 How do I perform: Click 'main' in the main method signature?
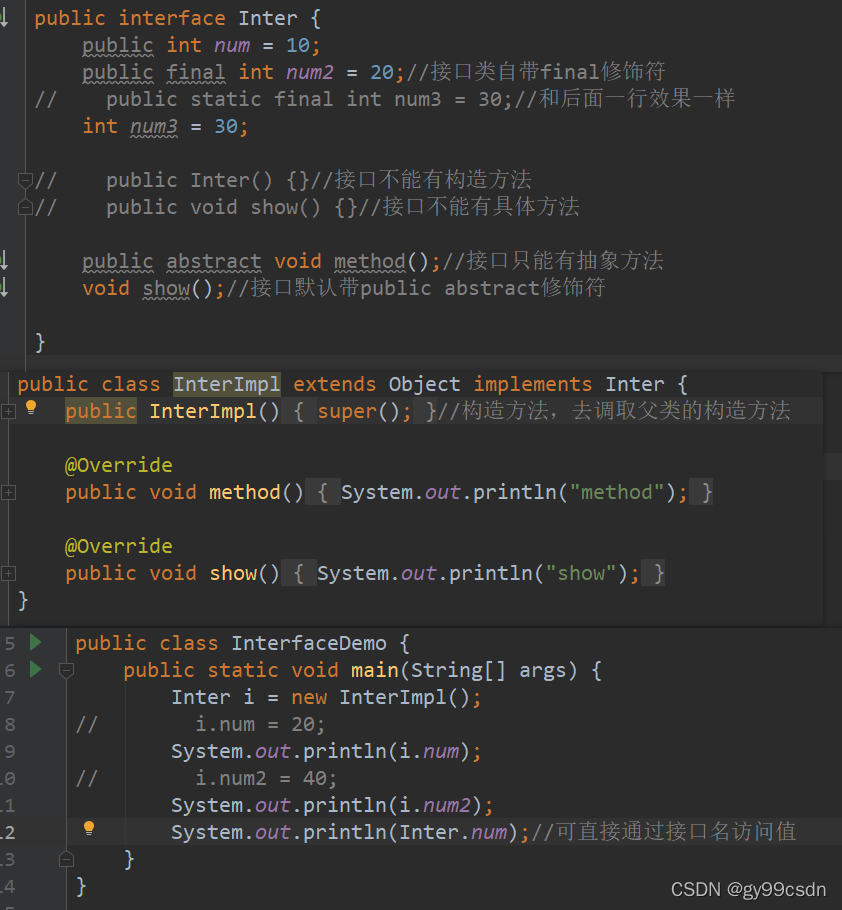coord(375,670)
